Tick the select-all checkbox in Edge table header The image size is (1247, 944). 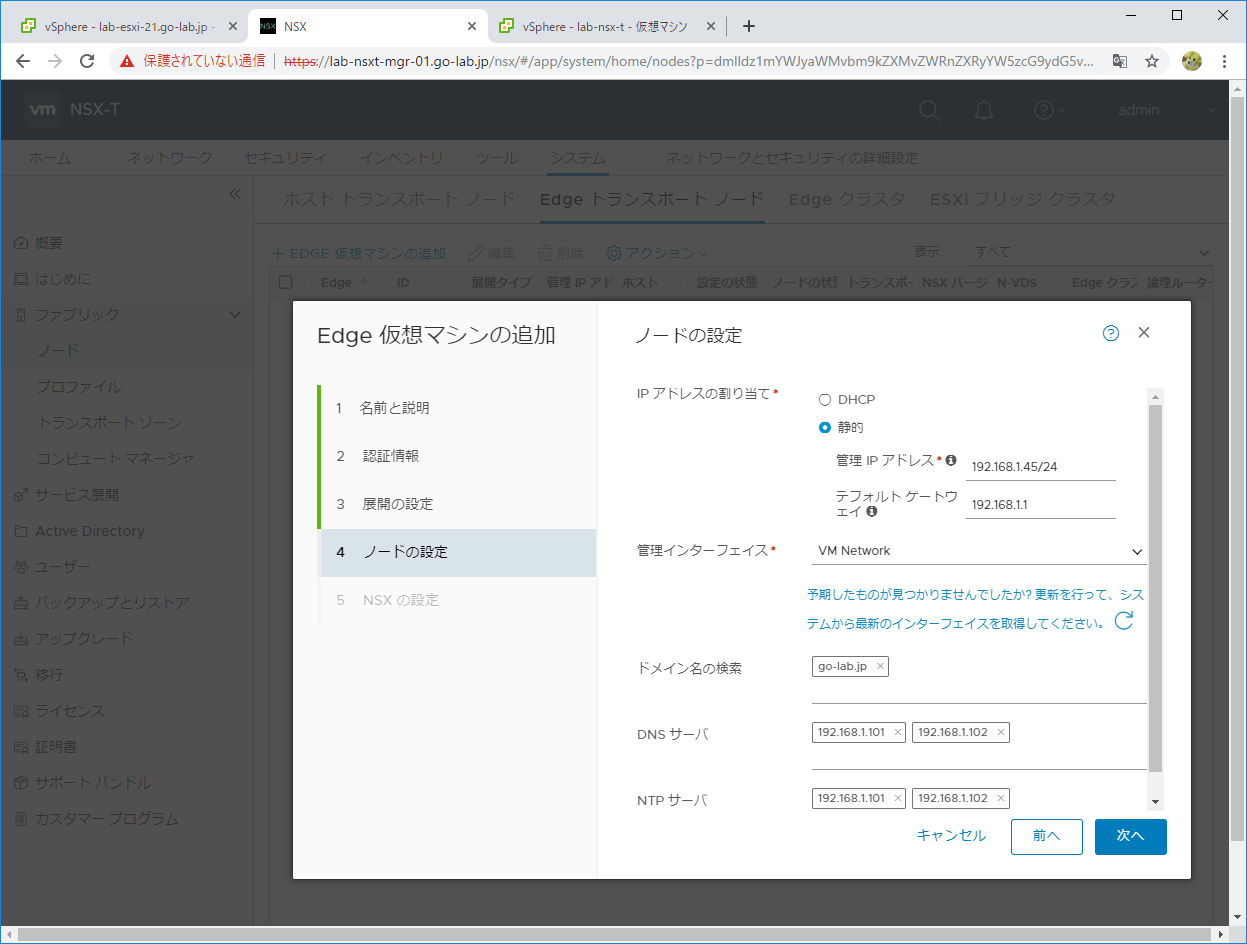(x=286, y=283)
